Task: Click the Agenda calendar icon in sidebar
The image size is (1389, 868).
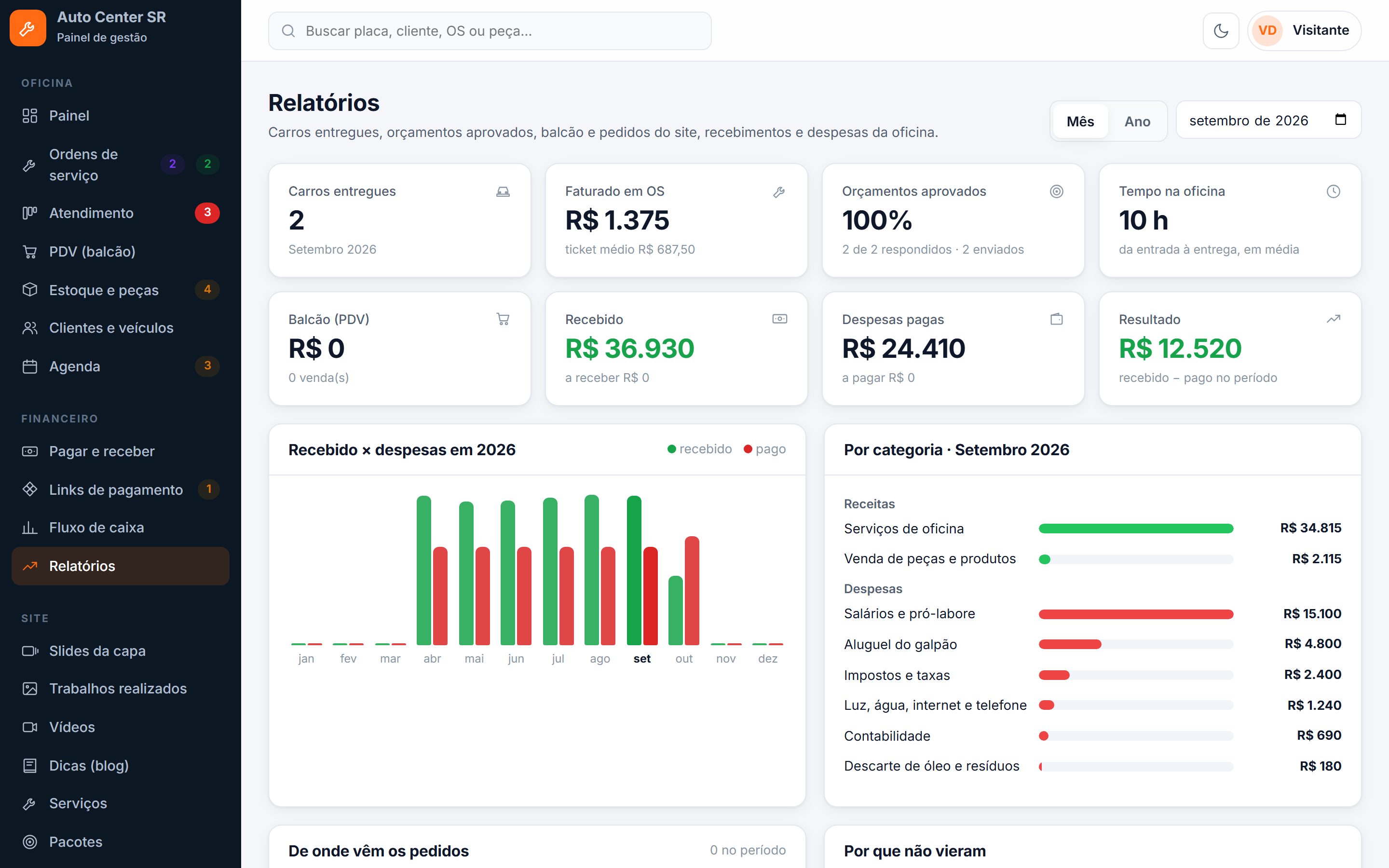Action: point(29,366)
